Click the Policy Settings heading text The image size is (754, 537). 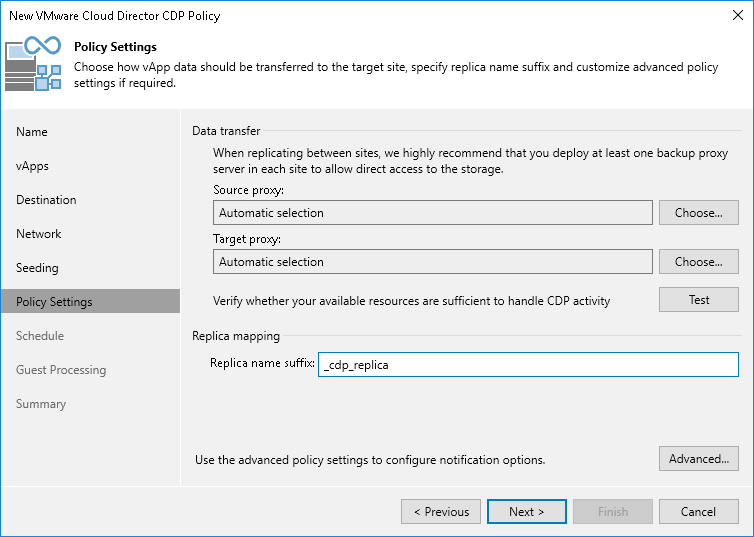[115, 47]
